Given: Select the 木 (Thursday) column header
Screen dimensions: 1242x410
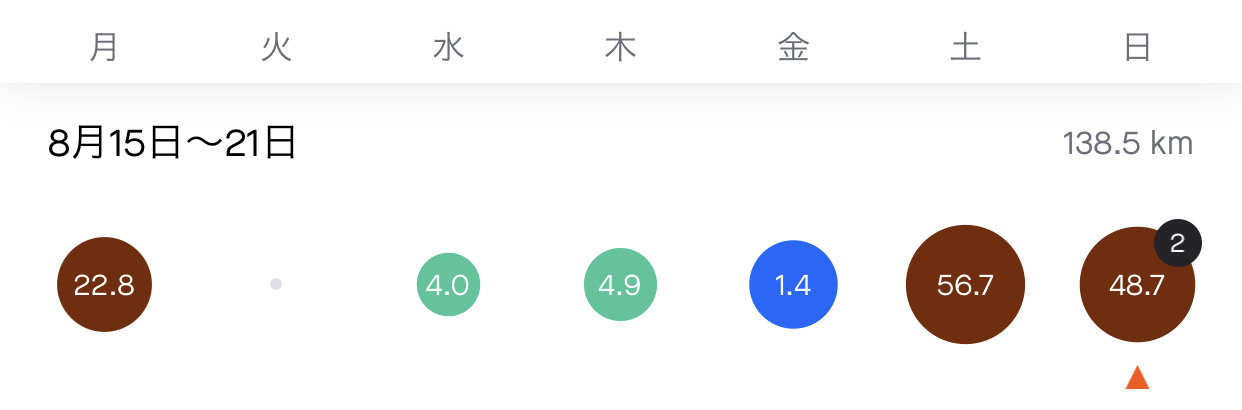Looking at the screenshot, I should (620, 47).
